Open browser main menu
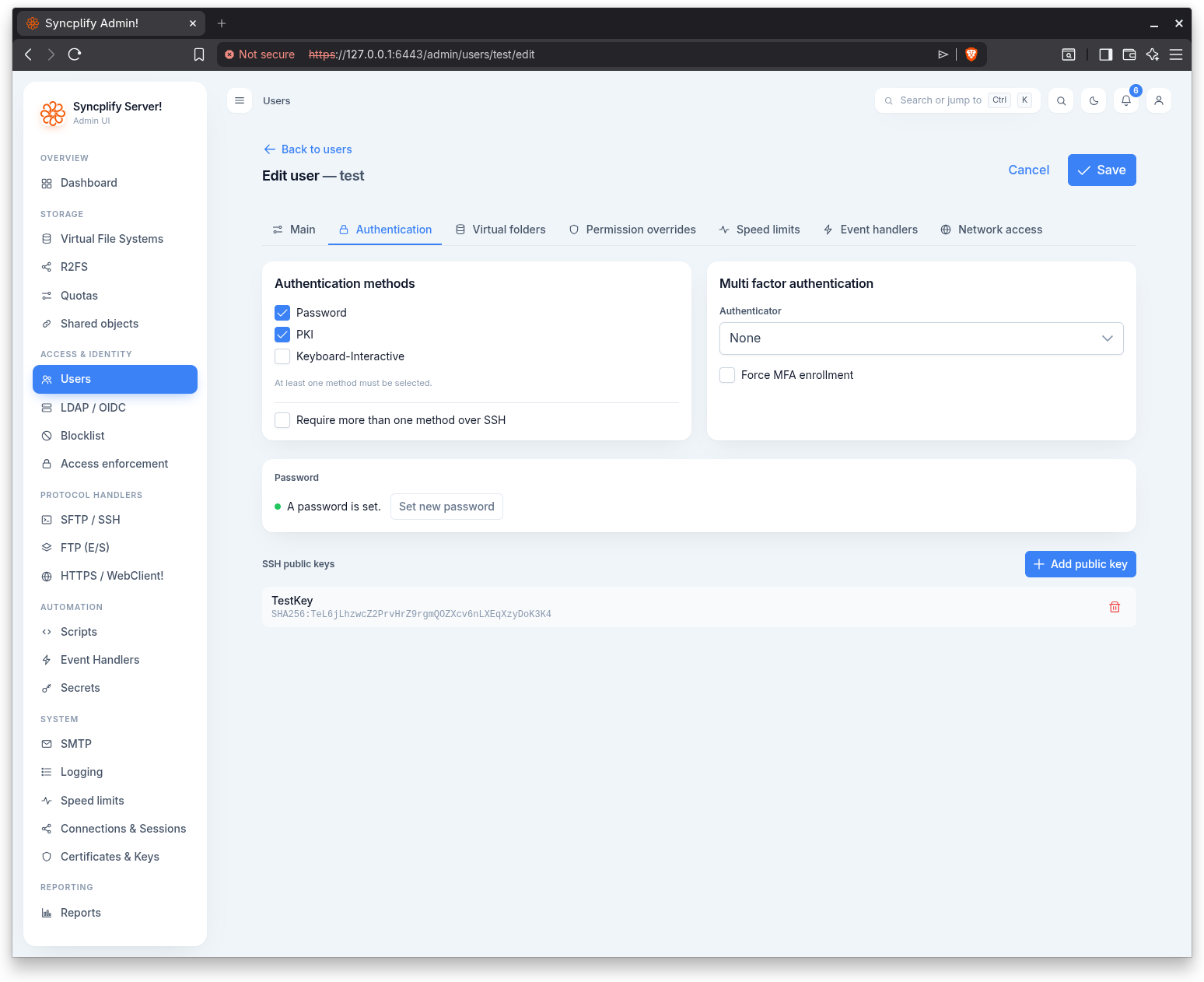This screenshot has width=1204, height=982. pos(1176,54)
